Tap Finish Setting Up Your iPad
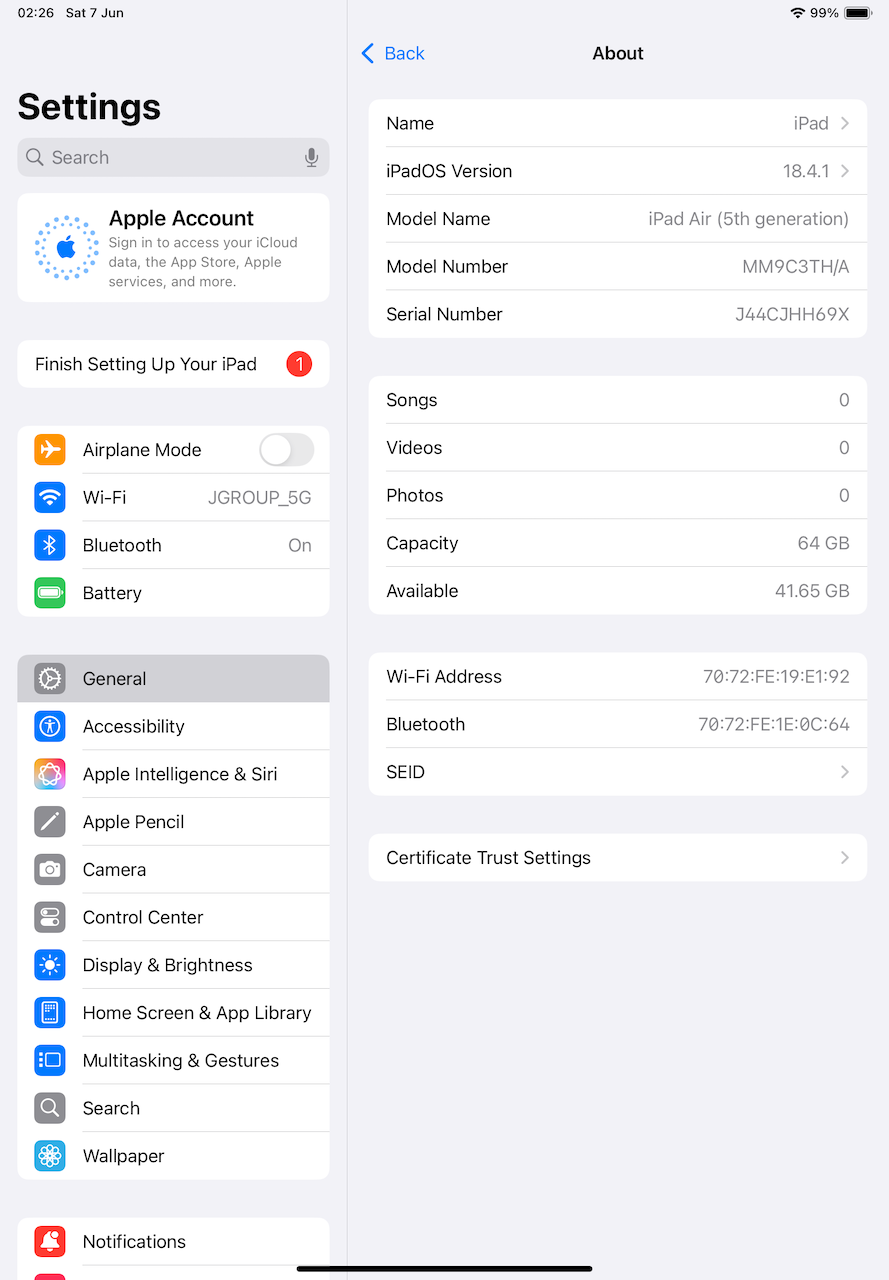The width and height of the screenshot is (889, 1280). point(173,364)
